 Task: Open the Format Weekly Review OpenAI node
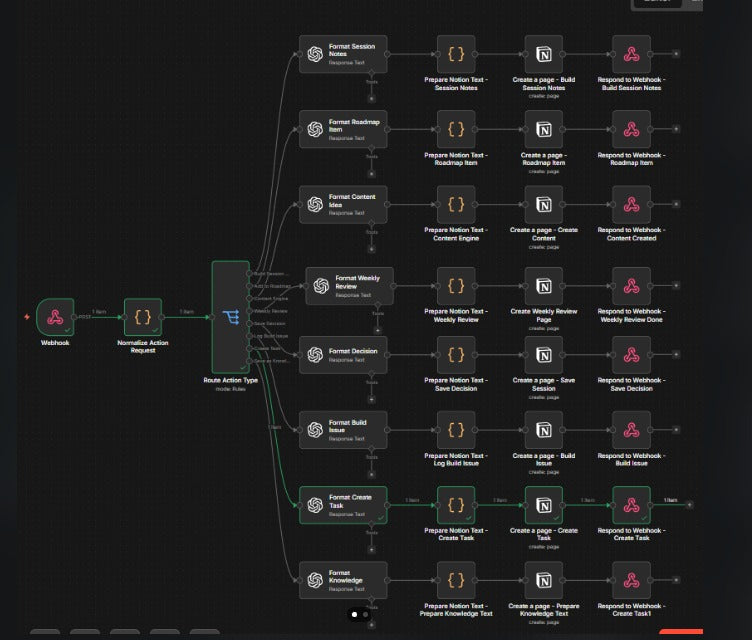350,286
